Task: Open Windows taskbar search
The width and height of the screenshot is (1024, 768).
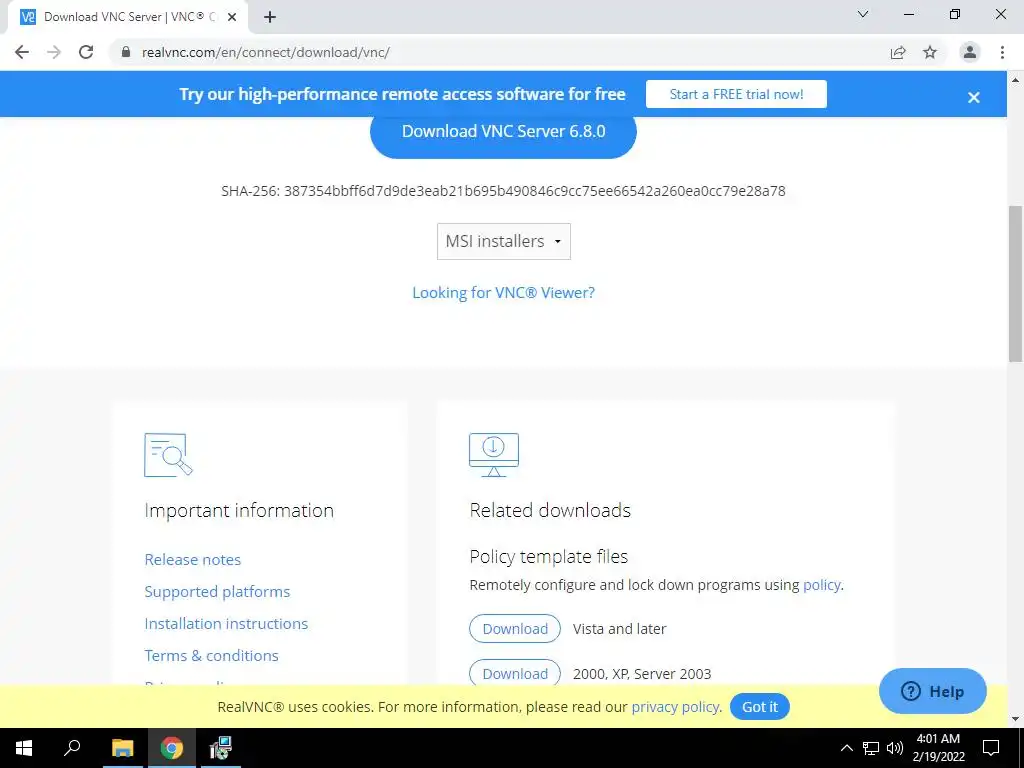Action: (72, 748)
